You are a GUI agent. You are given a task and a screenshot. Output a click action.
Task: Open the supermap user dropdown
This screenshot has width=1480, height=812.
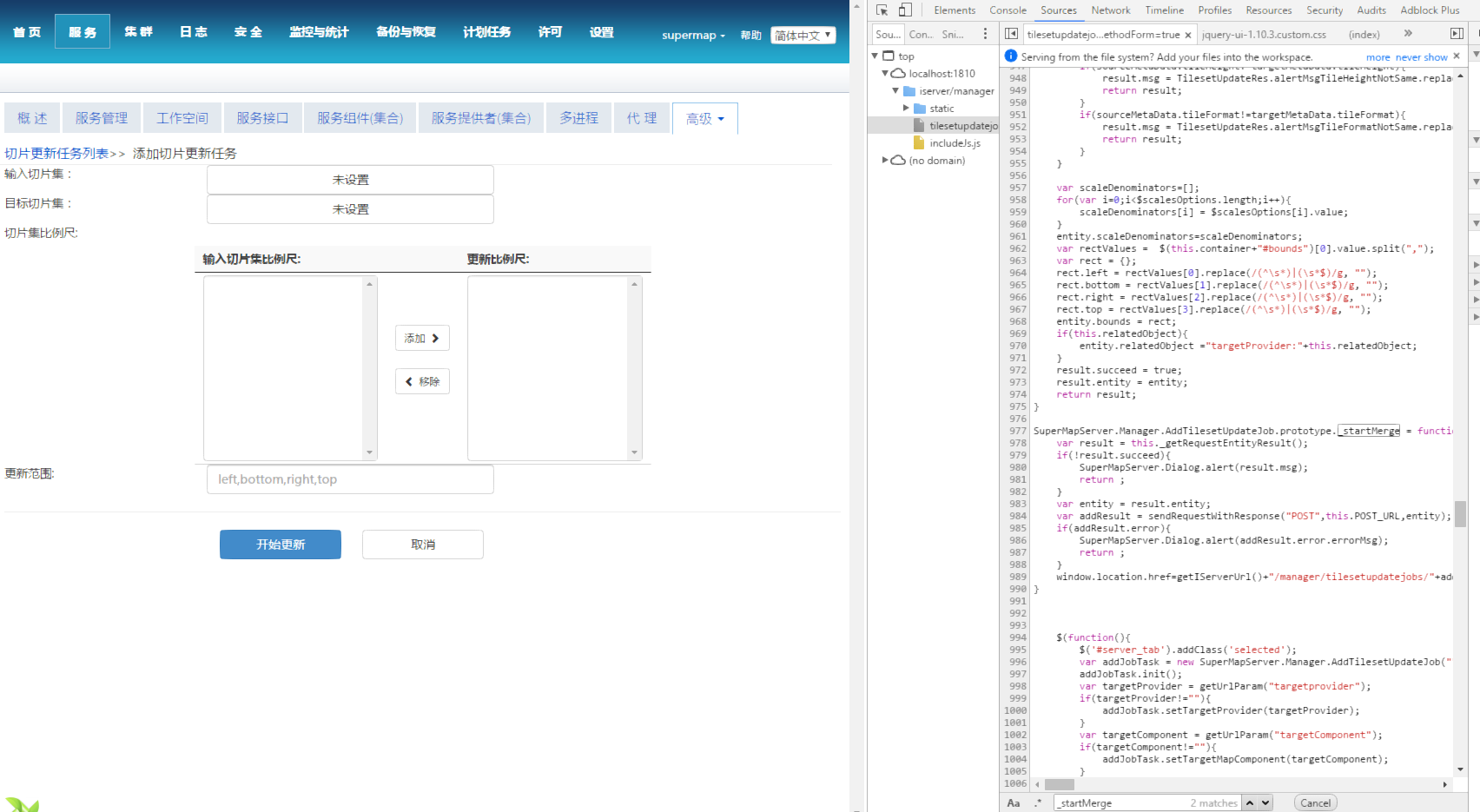click(693, 36)
